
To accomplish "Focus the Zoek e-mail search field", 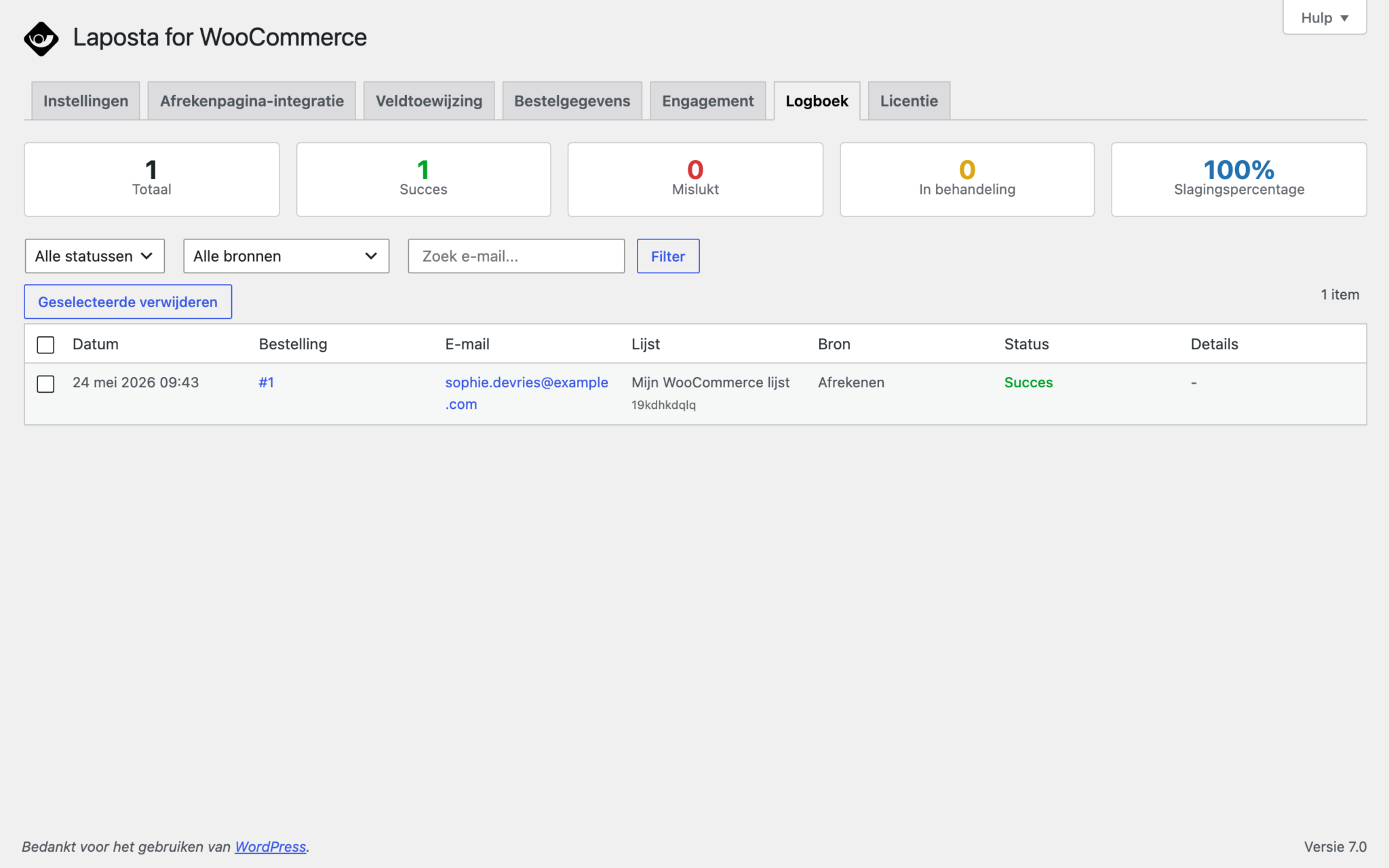I will 516,256.
